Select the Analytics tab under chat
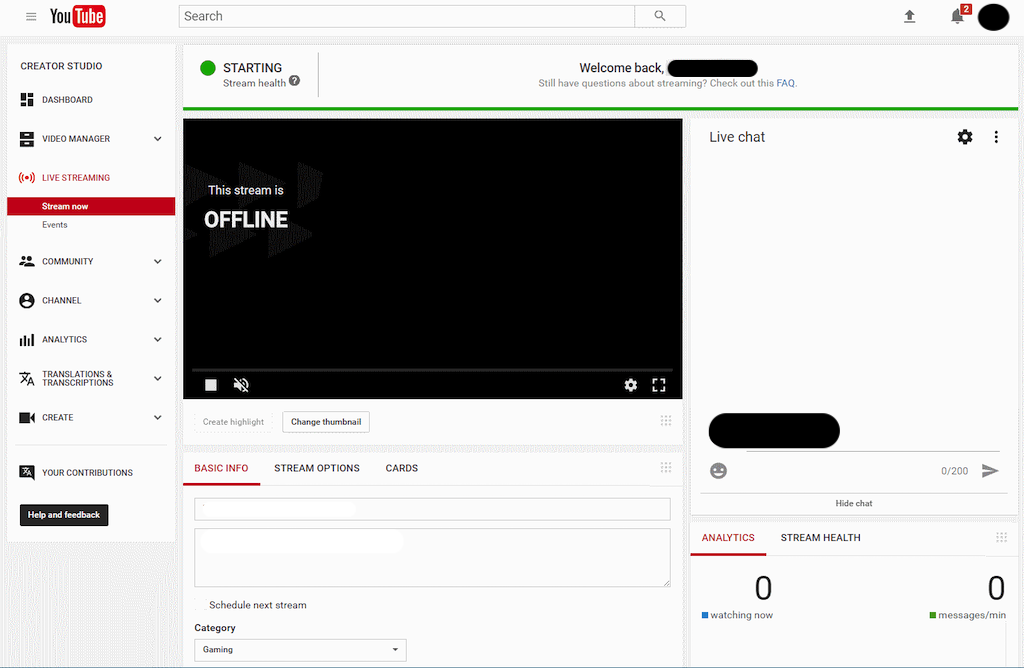 pos(728,538)
